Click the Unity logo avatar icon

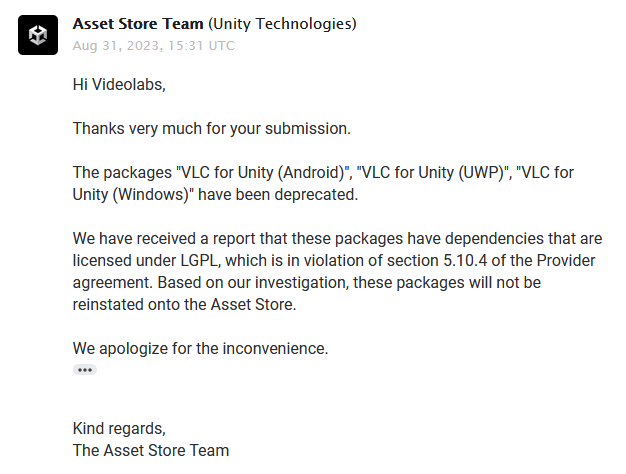coord(38,35)
